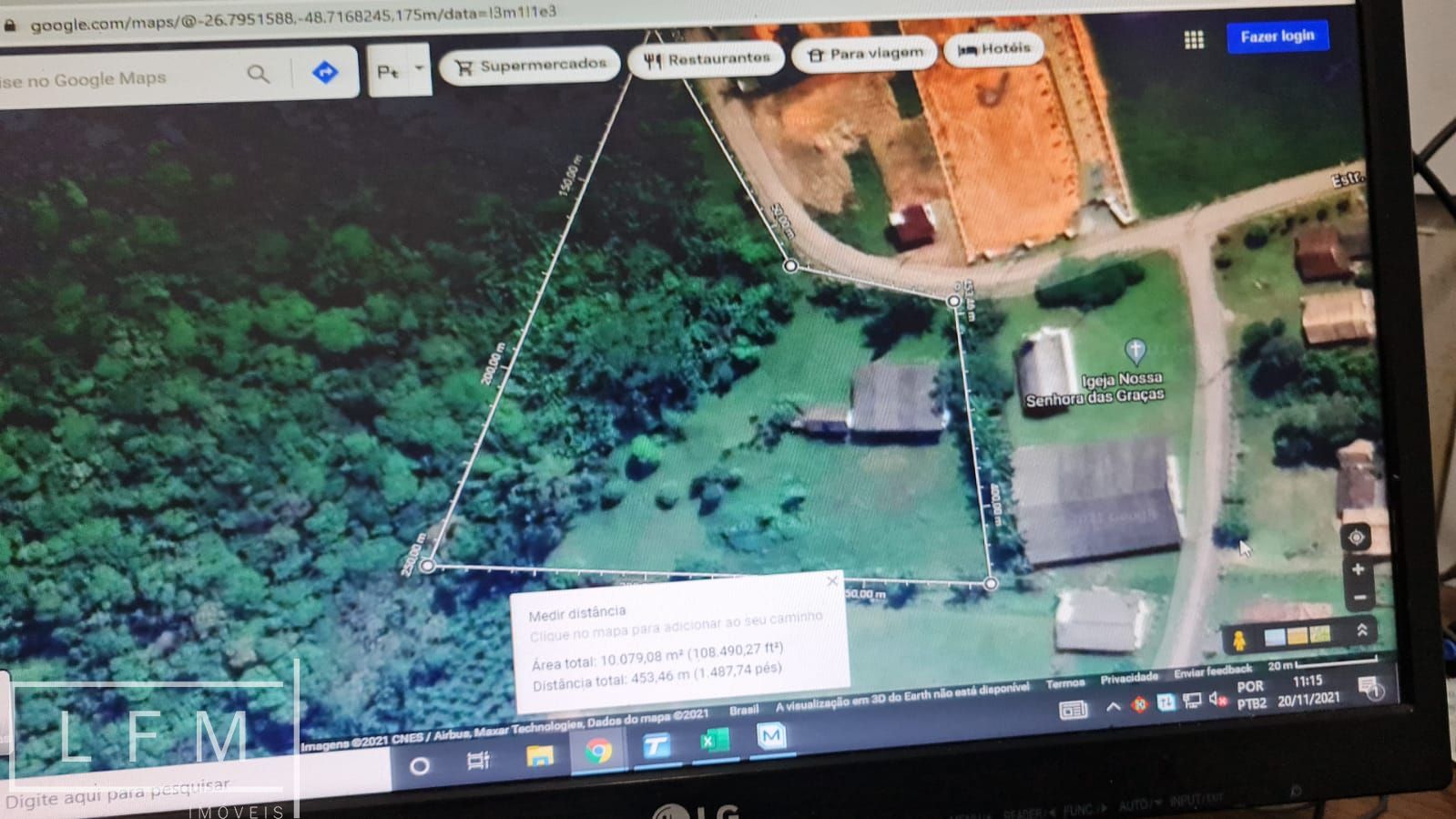Show hidden system tray icons
This screenshot has height=819, width=1456.
tap(1113, 707)
